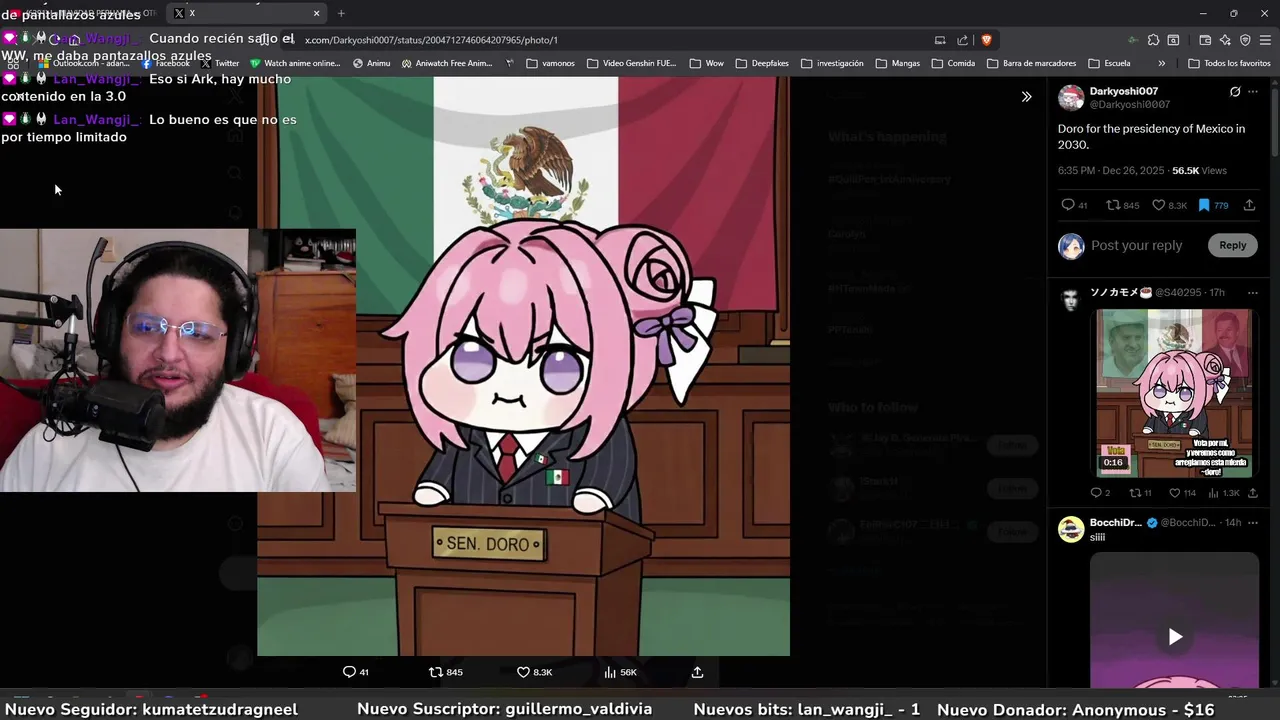
Task: Open the extensions puzzle icon
Action: (x=1153, y=40)
